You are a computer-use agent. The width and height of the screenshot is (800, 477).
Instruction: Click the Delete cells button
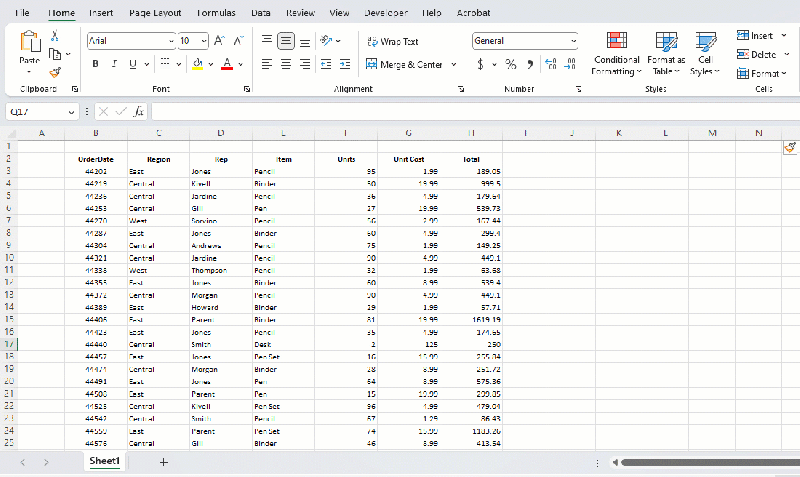click(x=756, y=54)
